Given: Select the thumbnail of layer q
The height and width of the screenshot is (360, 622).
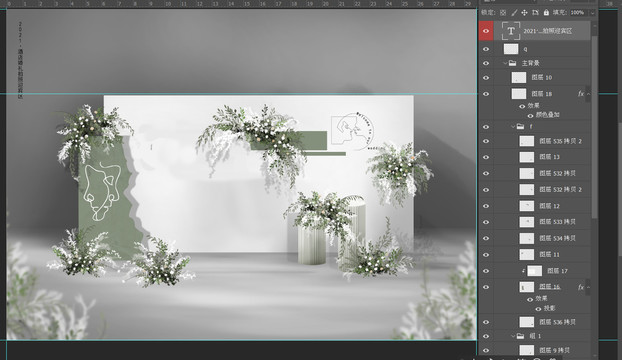Looking at the screenshot, I should coord(511,49).
